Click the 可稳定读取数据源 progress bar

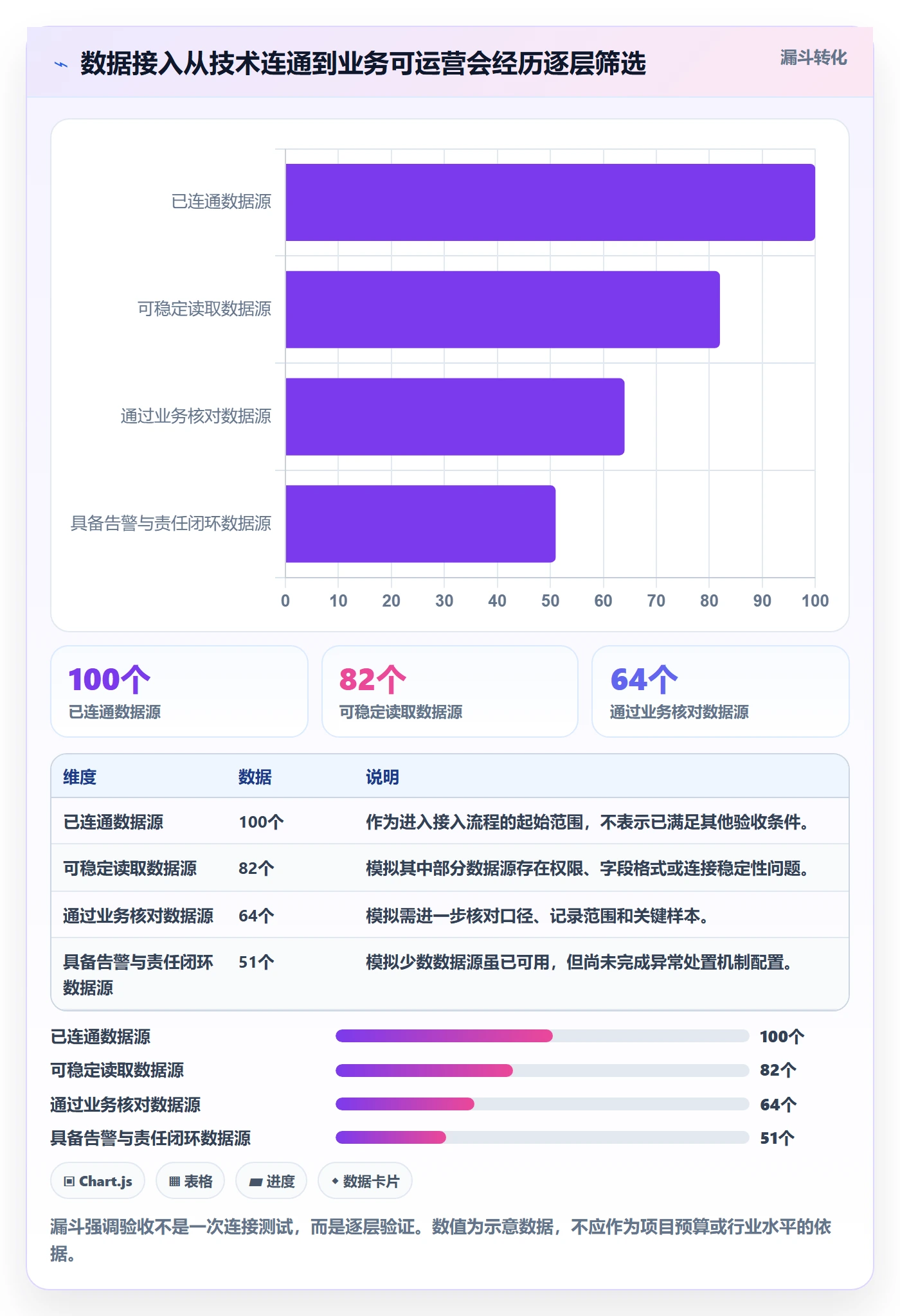pyautogui.click(x=543, y=1071)
